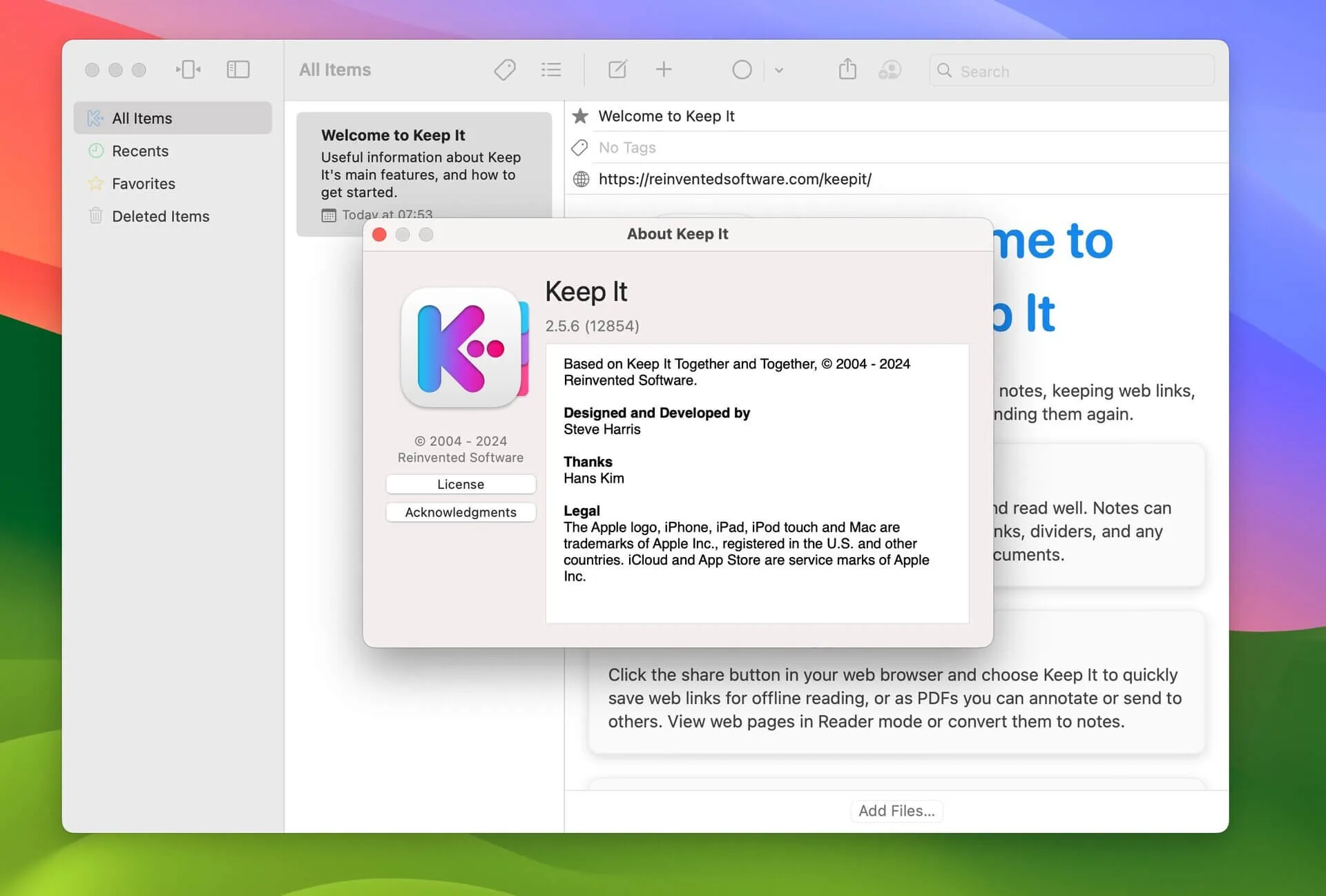Click the Favorites star icon

pos(96,184)
